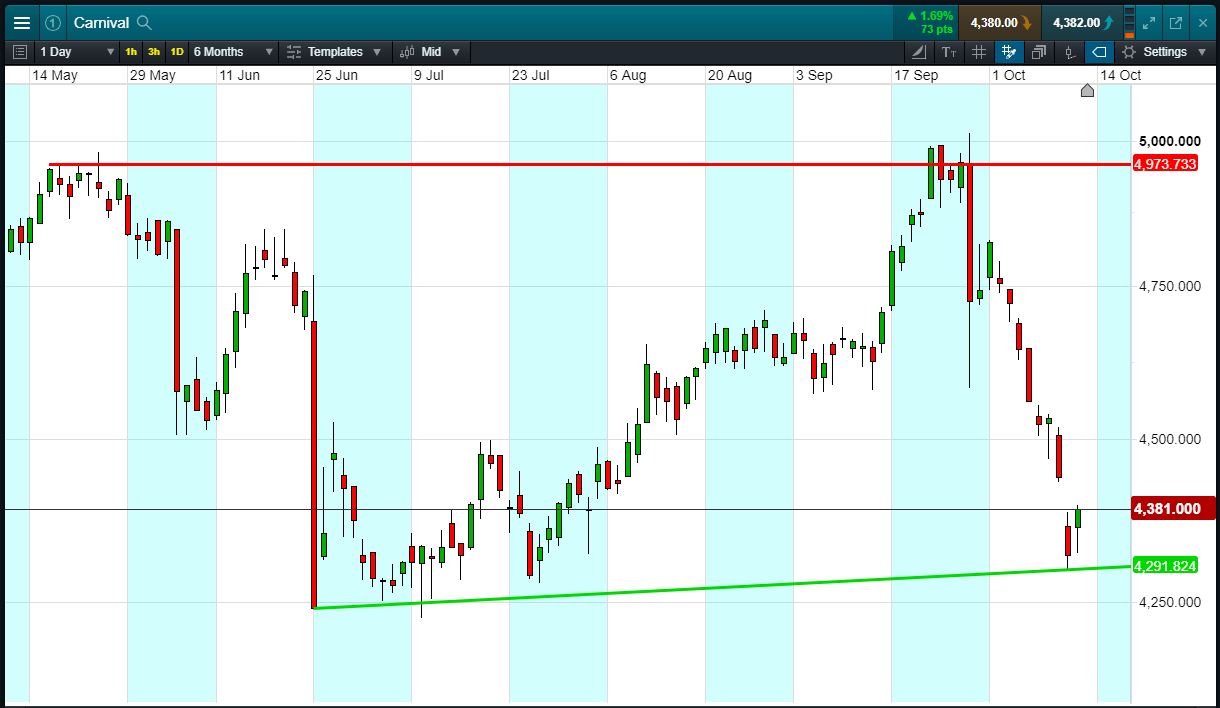
Task: Select the red 4,973.733 resistance line label
Action: (x=1165, y=164)
